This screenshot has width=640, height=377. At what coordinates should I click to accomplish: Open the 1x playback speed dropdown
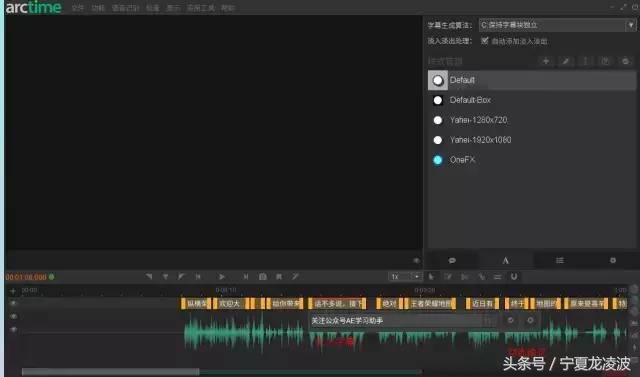pyautogui.click(x=404, y=277)
